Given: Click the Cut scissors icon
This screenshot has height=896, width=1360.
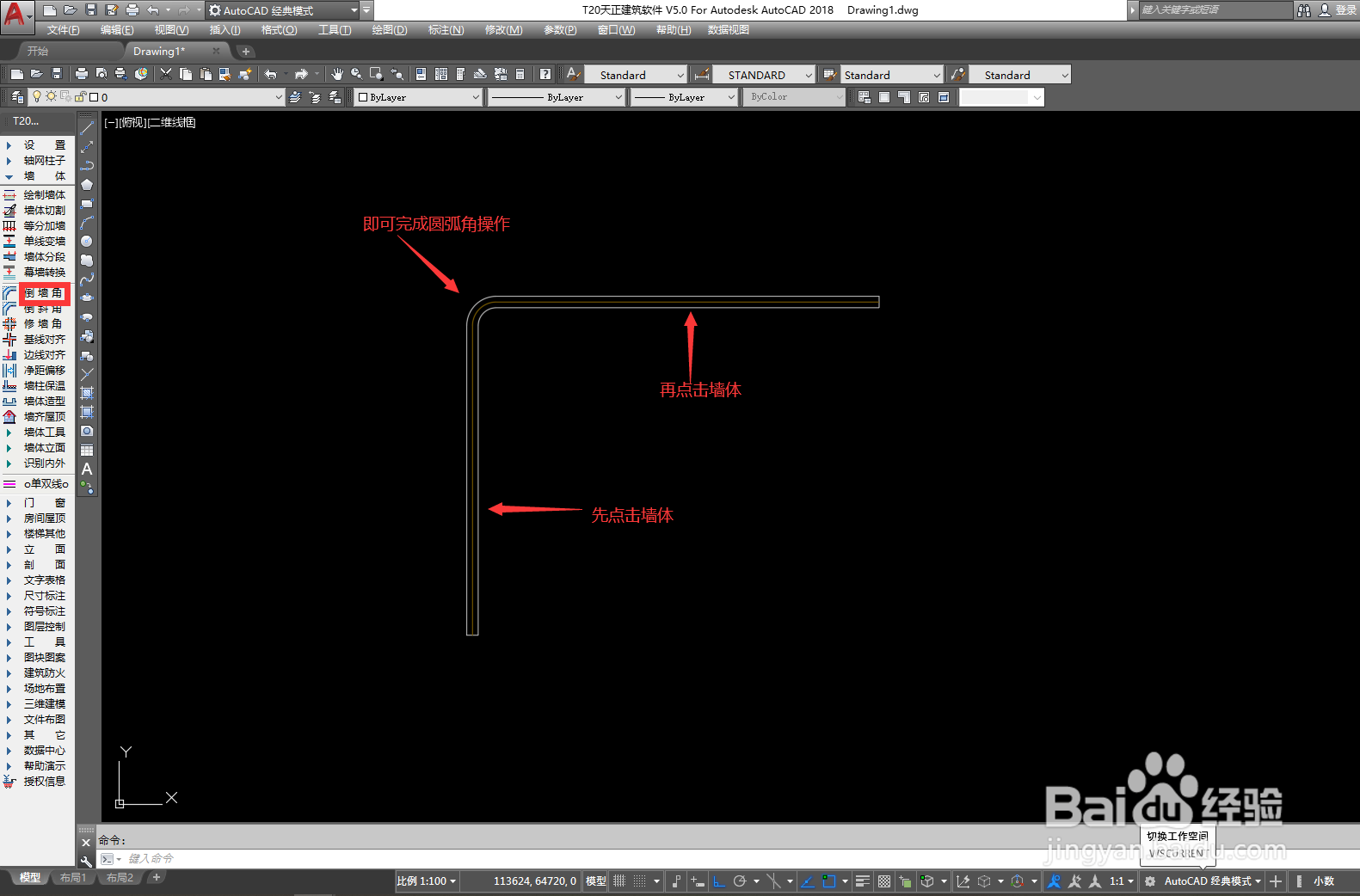Looking at the screenshot, I should click(166, 75).
